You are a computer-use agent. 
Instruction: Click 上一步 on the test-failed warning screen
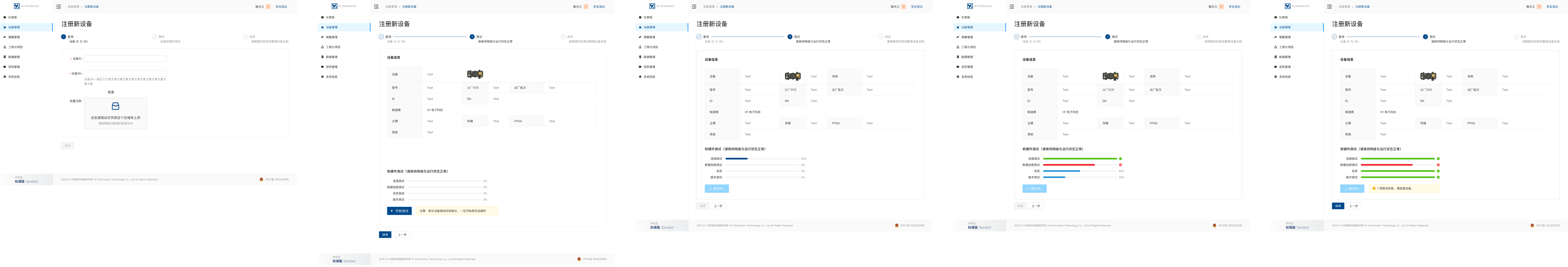1354,206
